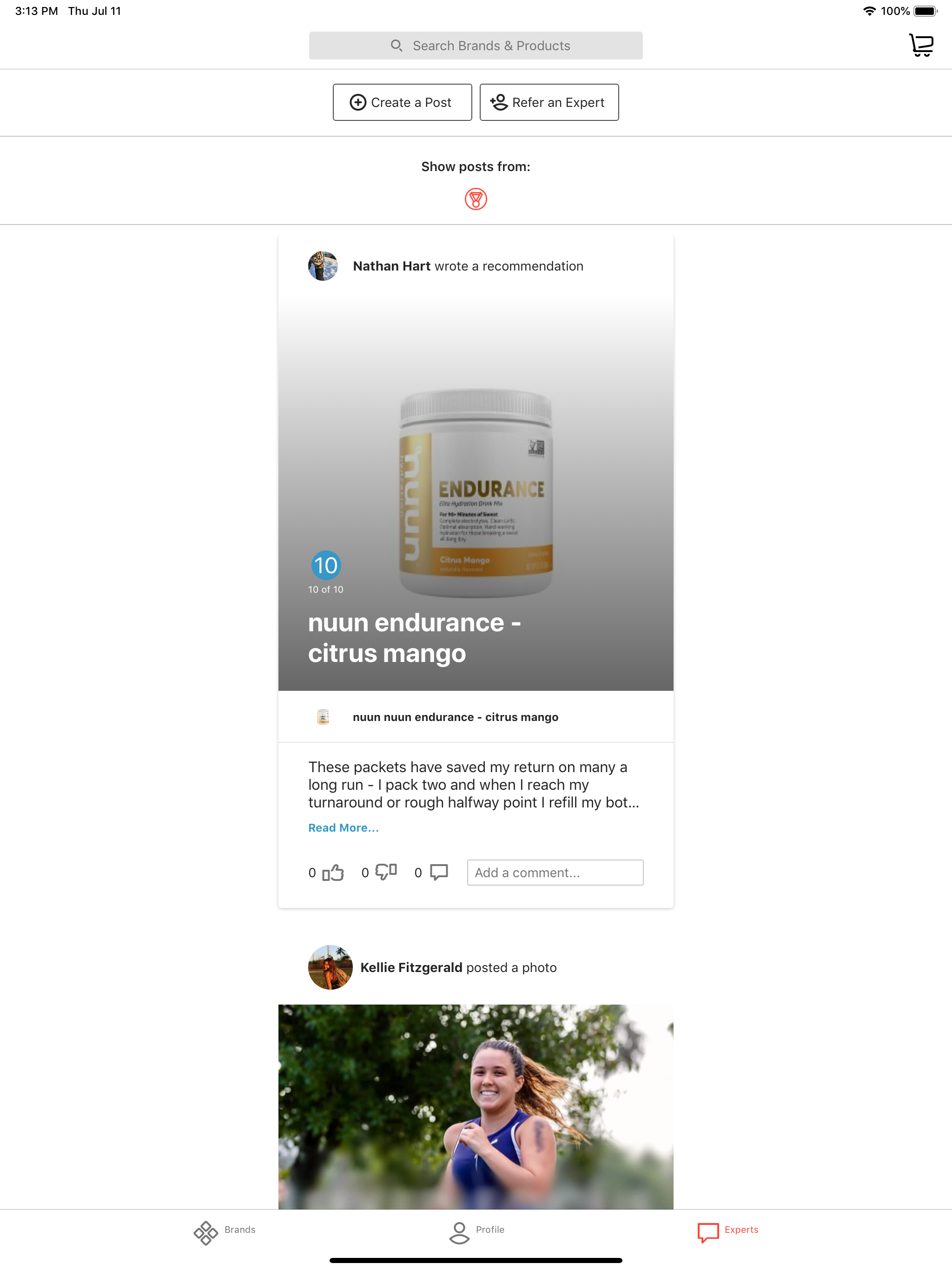This screenshot has height=1270, width=952.
Task: Click the Nathan Hart name link
Action: coord(391,266)
